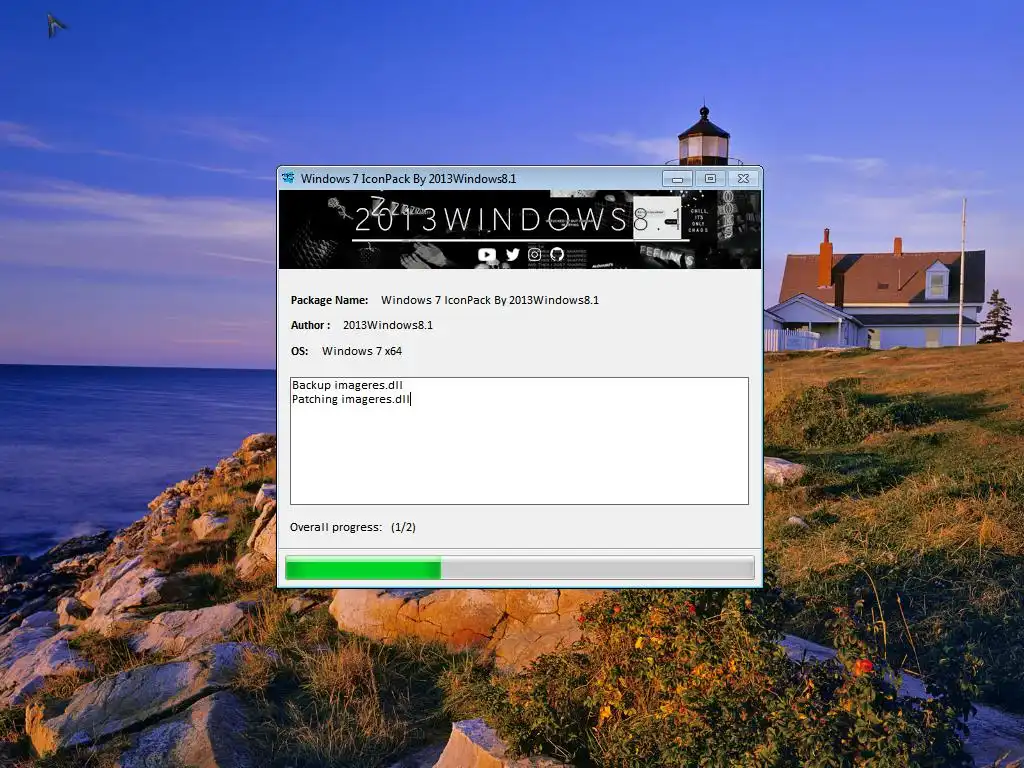The height and width of the screenshot is (768, 1024).
Task: Click the "OS:" label
Action: (299, 351)
